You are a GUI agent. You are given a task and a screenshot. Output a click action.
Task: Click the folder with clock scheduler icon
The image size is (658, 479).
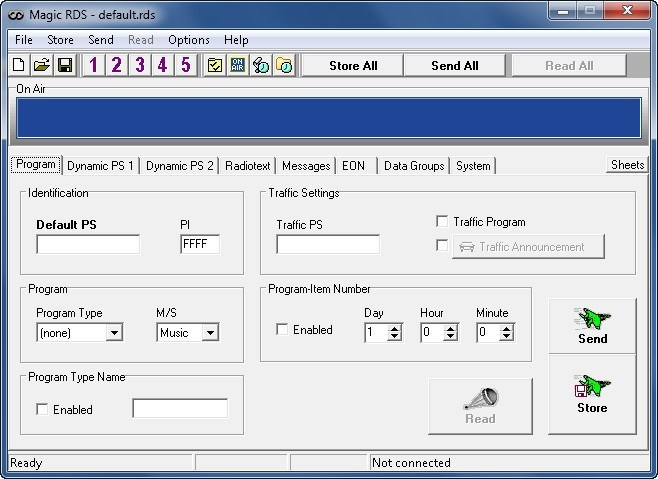coord(284,65)
